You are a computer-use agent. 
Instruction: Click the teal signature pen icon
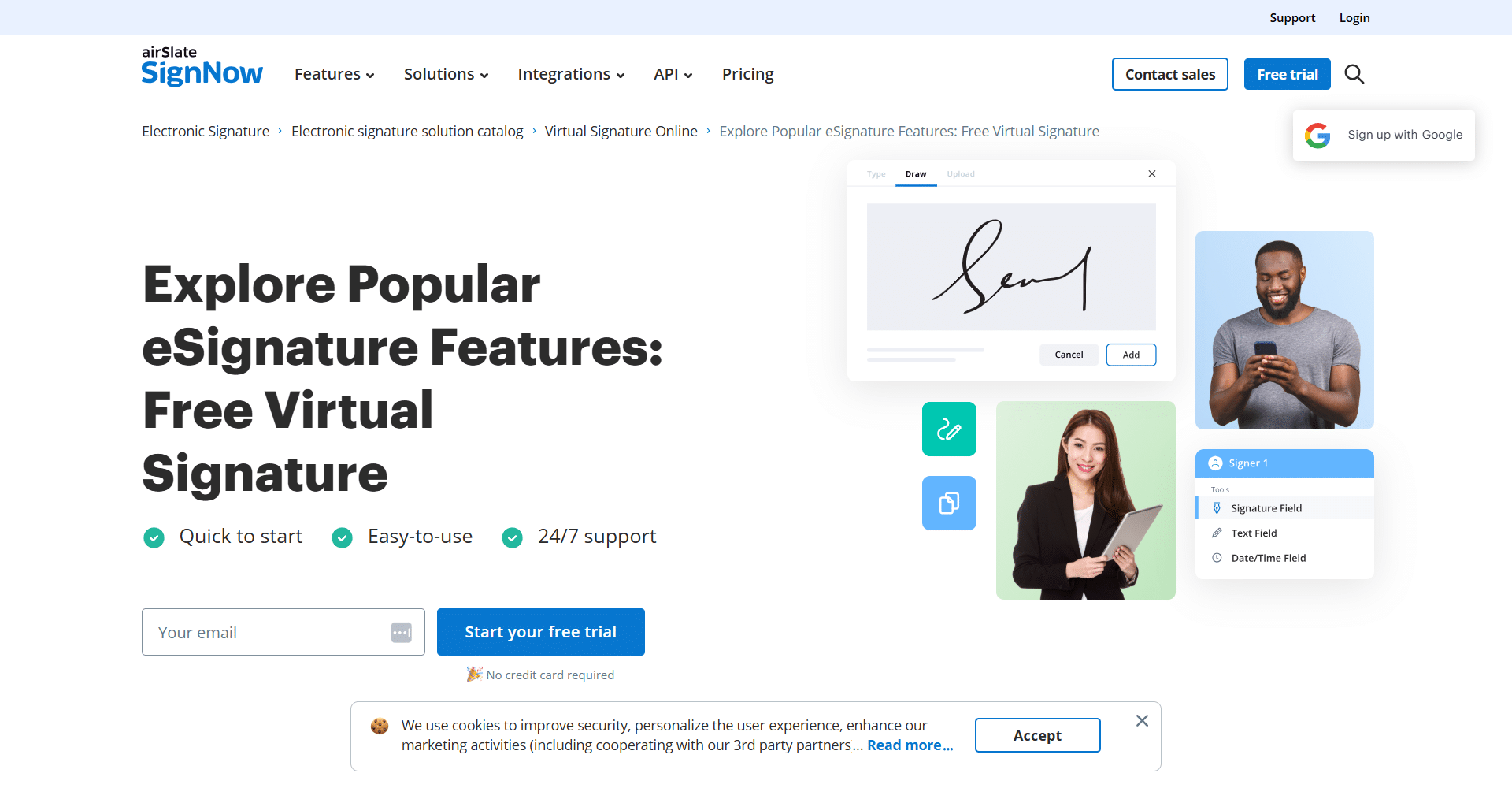point(949,429)
